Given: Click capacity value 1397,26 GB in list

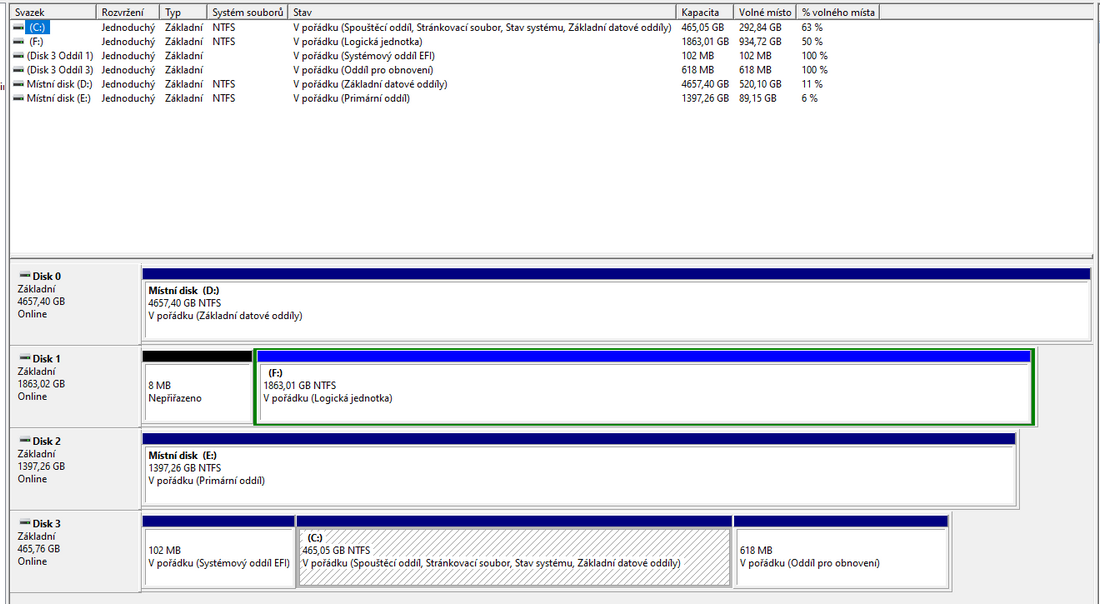Looking at the screenshot, I should click(x=705, y=98).
